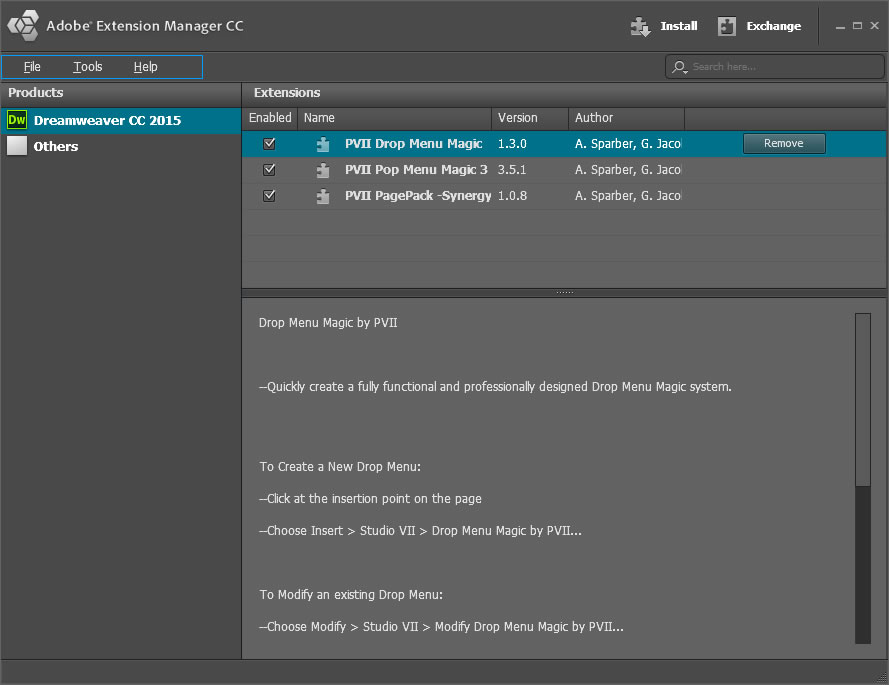The width and height of the screenshot is (889, 685).
Task: Open the Help menu
Action: 146,67
